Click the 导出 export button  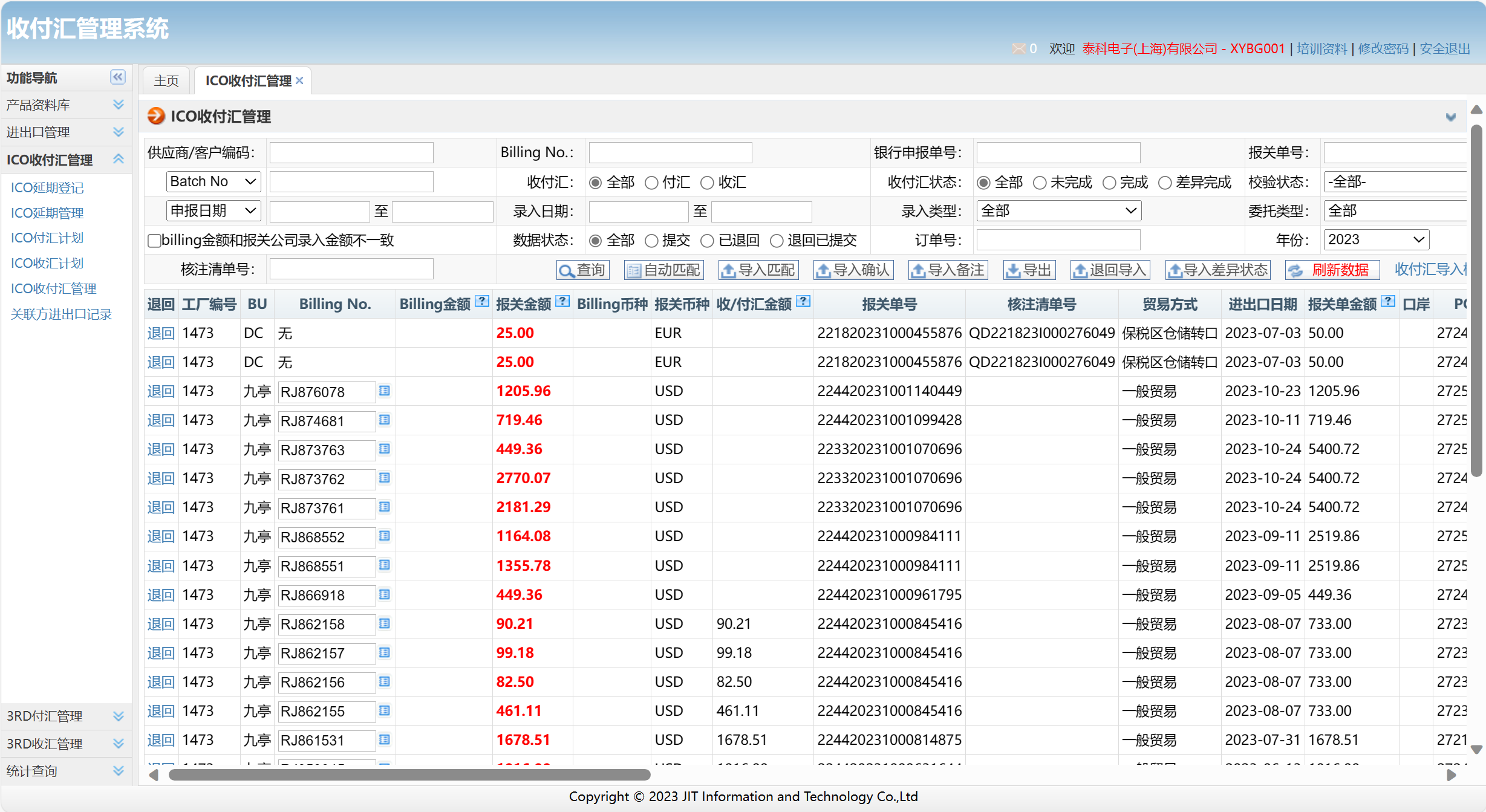[1029, 270]
